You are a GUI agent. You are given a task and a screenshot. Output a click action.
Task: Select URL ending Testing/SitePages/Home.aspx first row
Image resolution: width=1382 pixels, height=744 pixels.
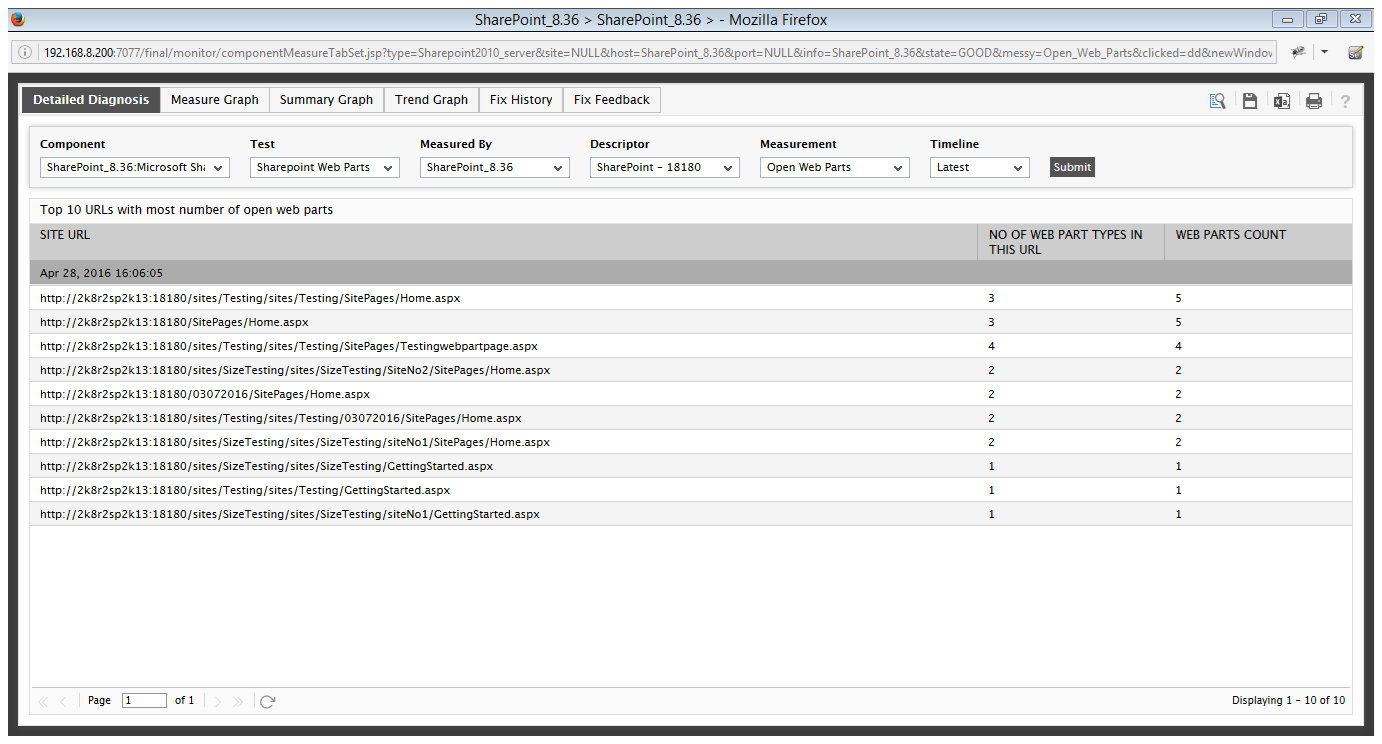[x=691, y=298]
